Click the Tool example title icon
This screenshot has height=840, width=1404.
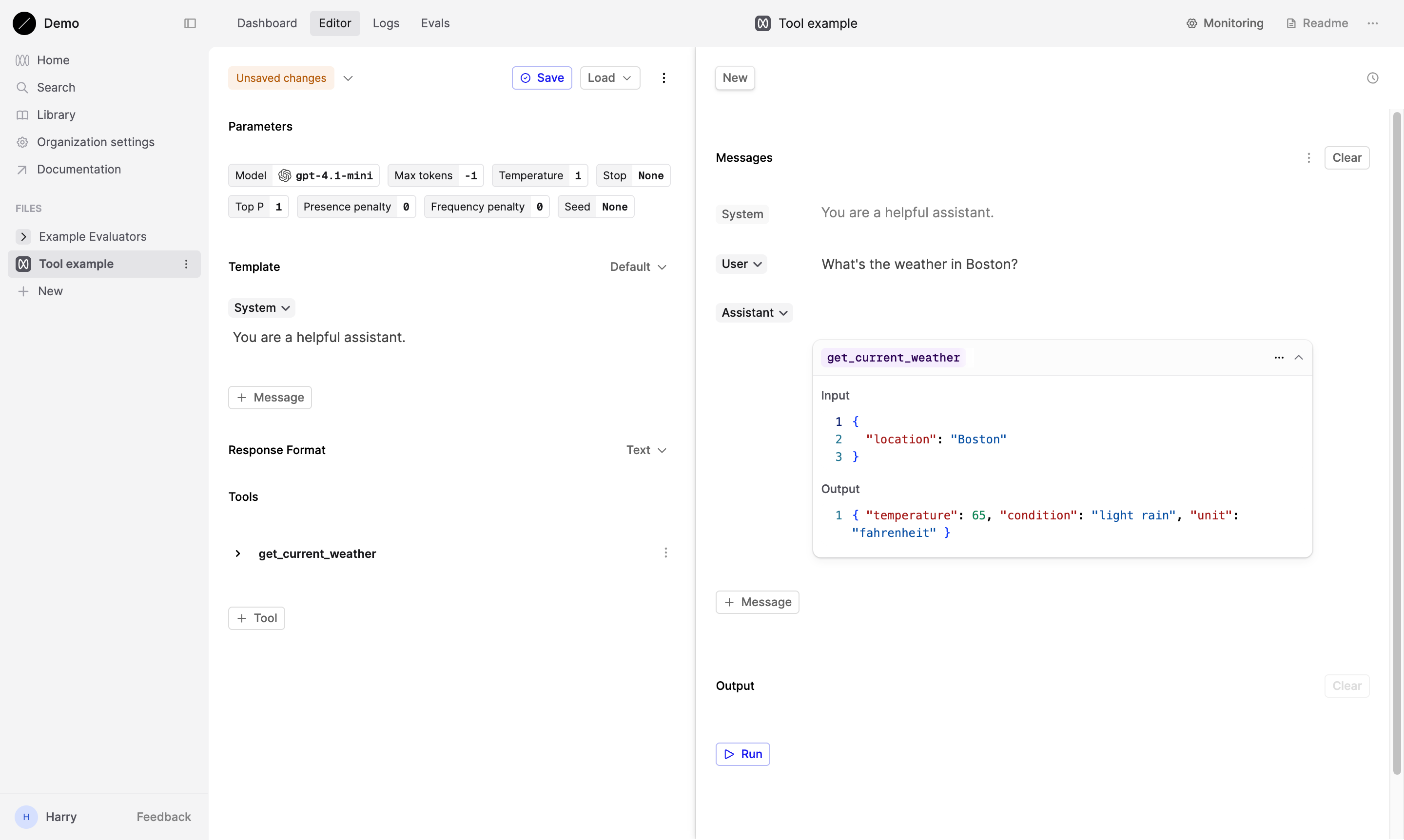tap(763, 23)
